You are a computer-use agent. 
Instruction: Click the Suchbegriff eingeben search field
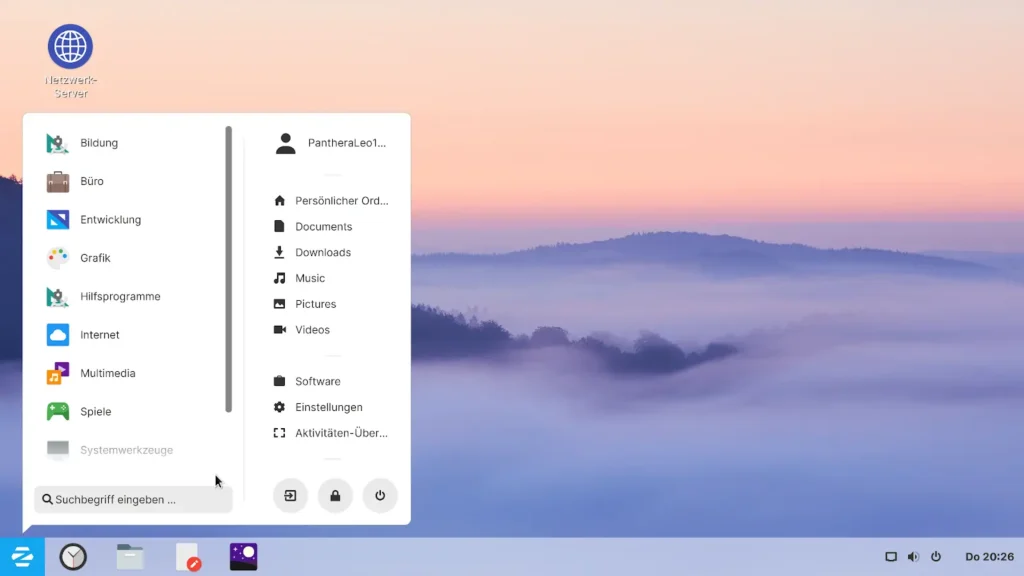[x=133, y=499]
